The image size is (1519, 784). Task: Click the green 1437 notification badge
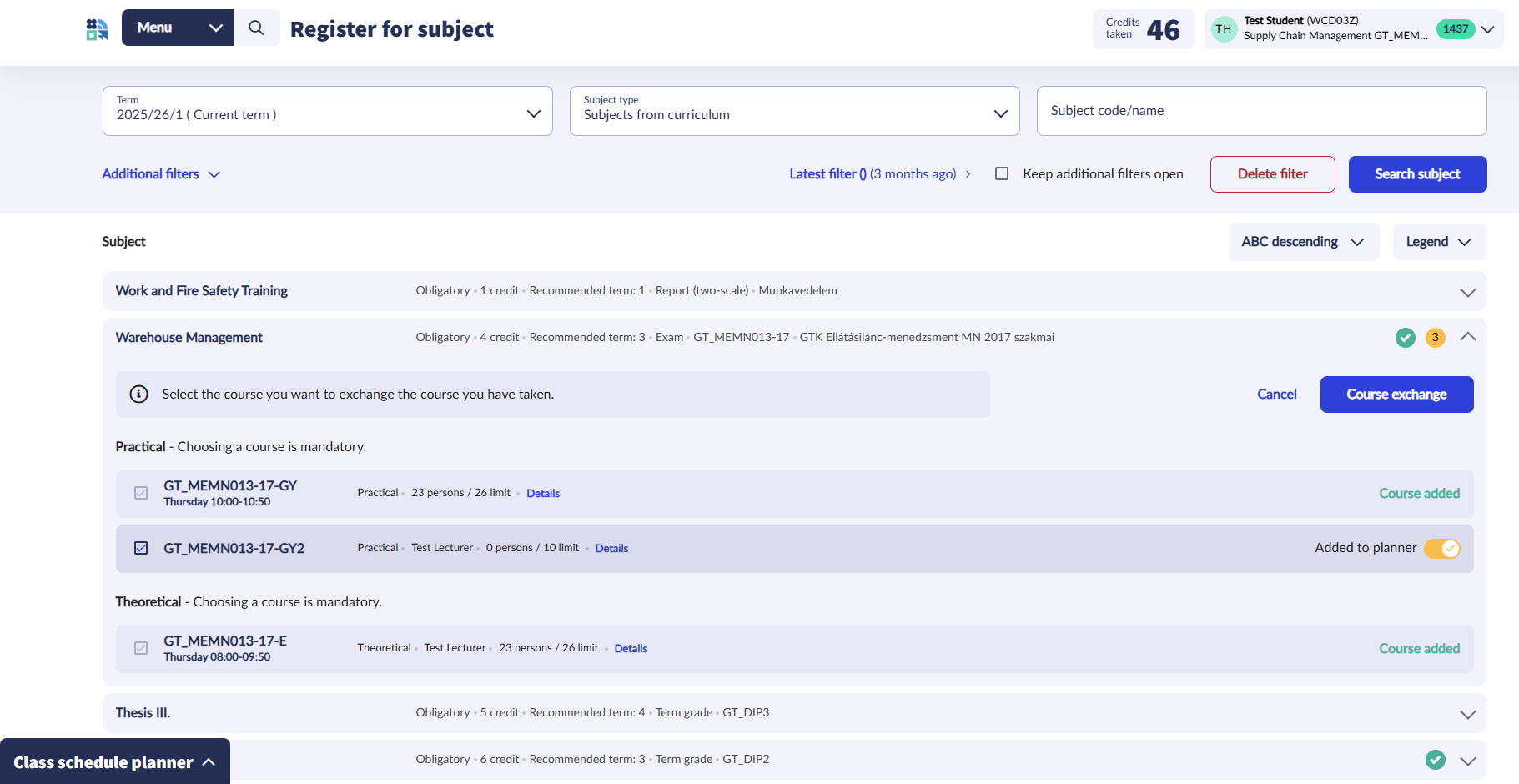coord(1455,29)
